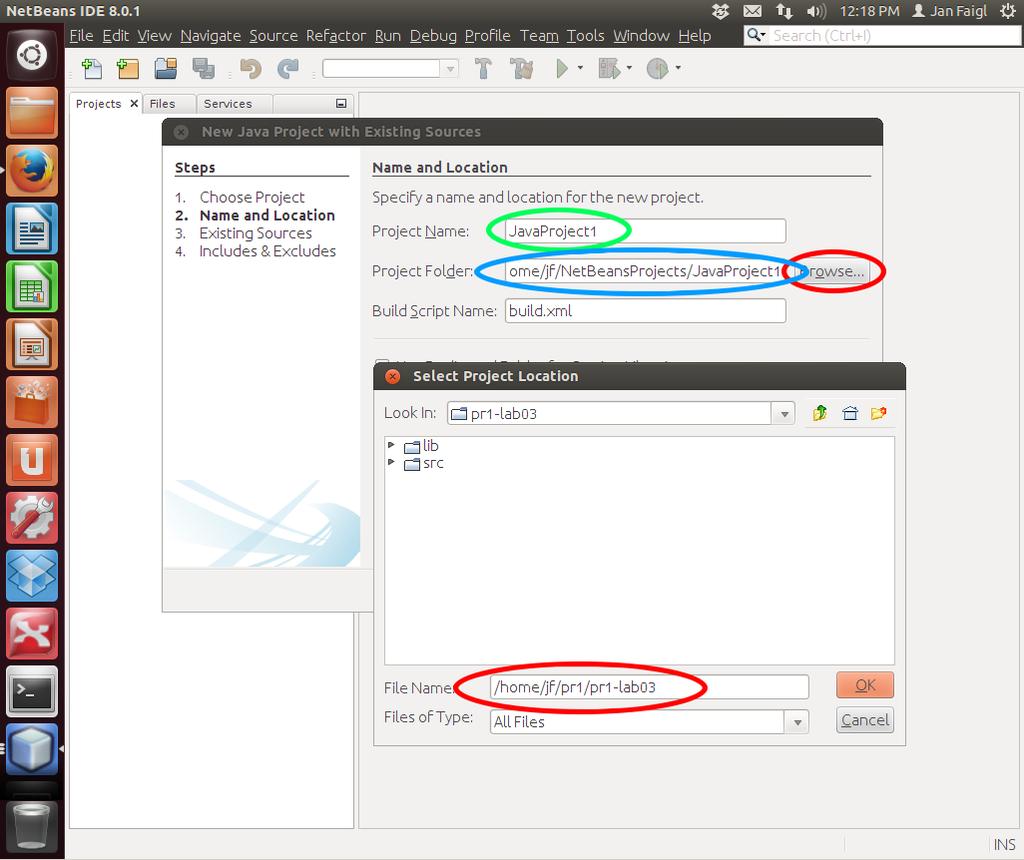Open the Run Project dropdown arrow

tap(580, 67)
